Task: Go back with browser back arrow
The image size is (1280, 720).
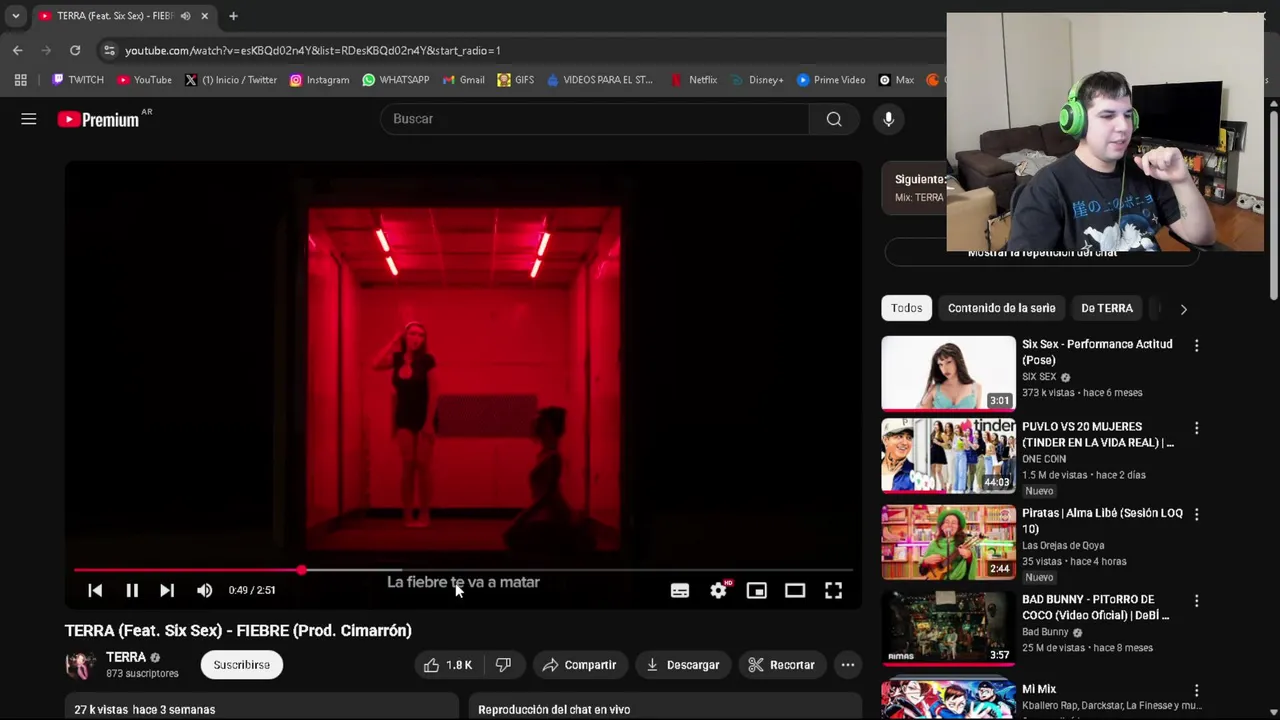Action: tap(18, 50)
